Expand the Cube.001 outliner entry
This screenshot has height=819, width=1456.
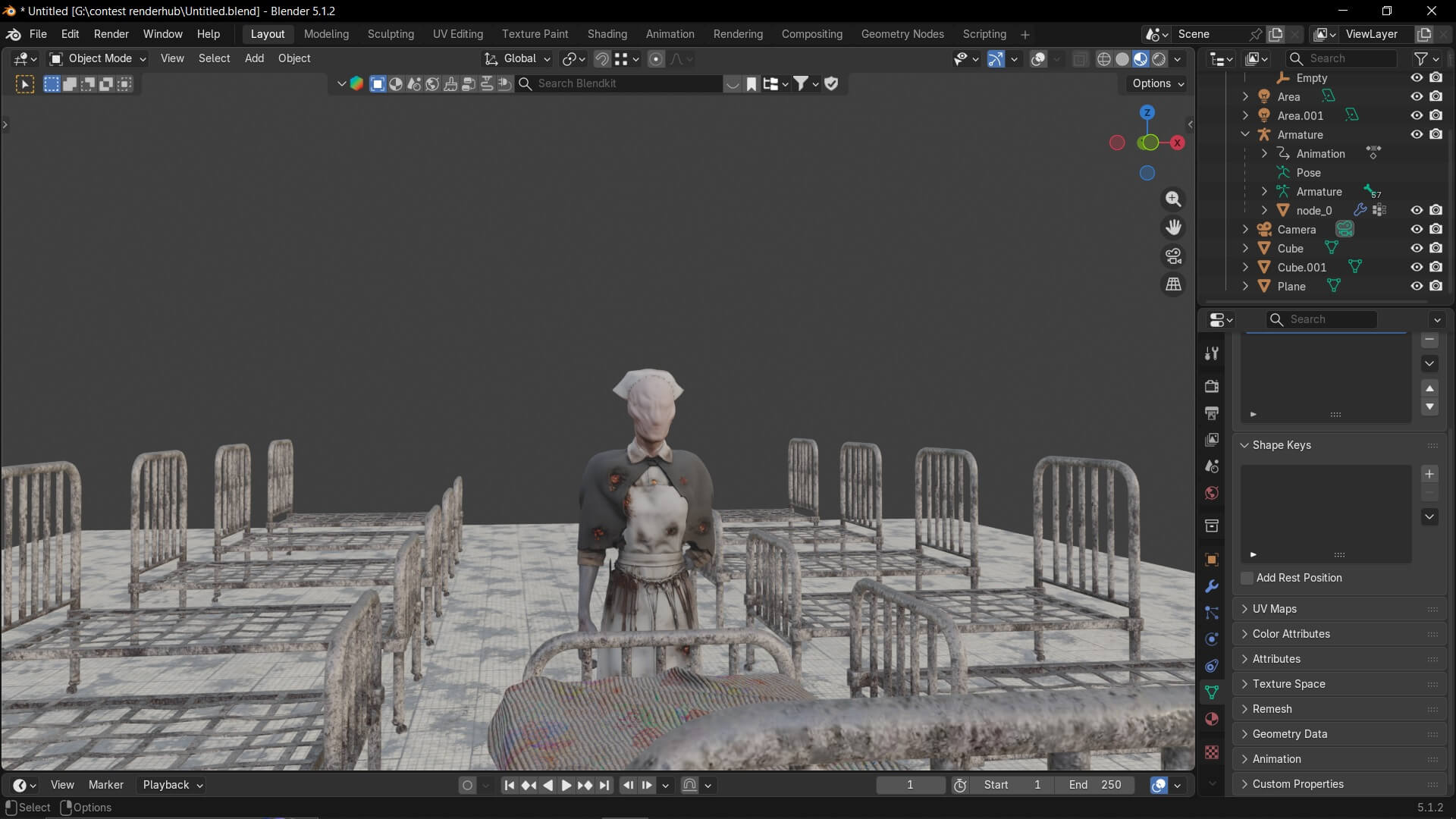(x=1245, y=267)
